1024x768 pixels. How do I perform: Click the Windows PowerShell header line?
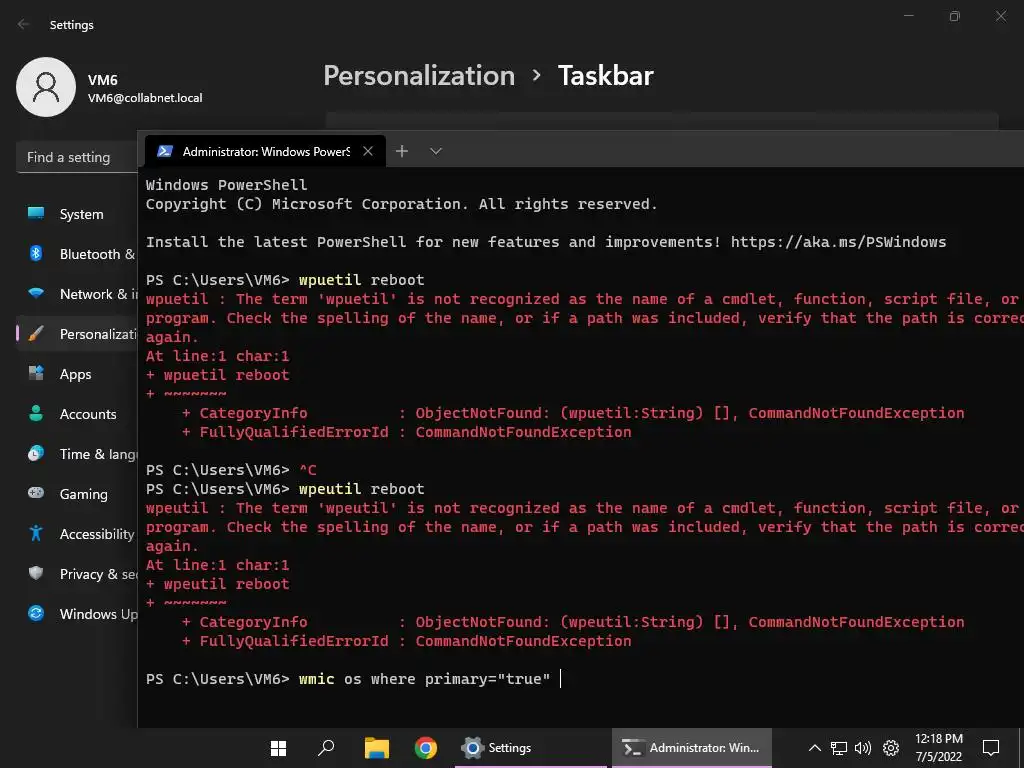[x=226, y=185]
